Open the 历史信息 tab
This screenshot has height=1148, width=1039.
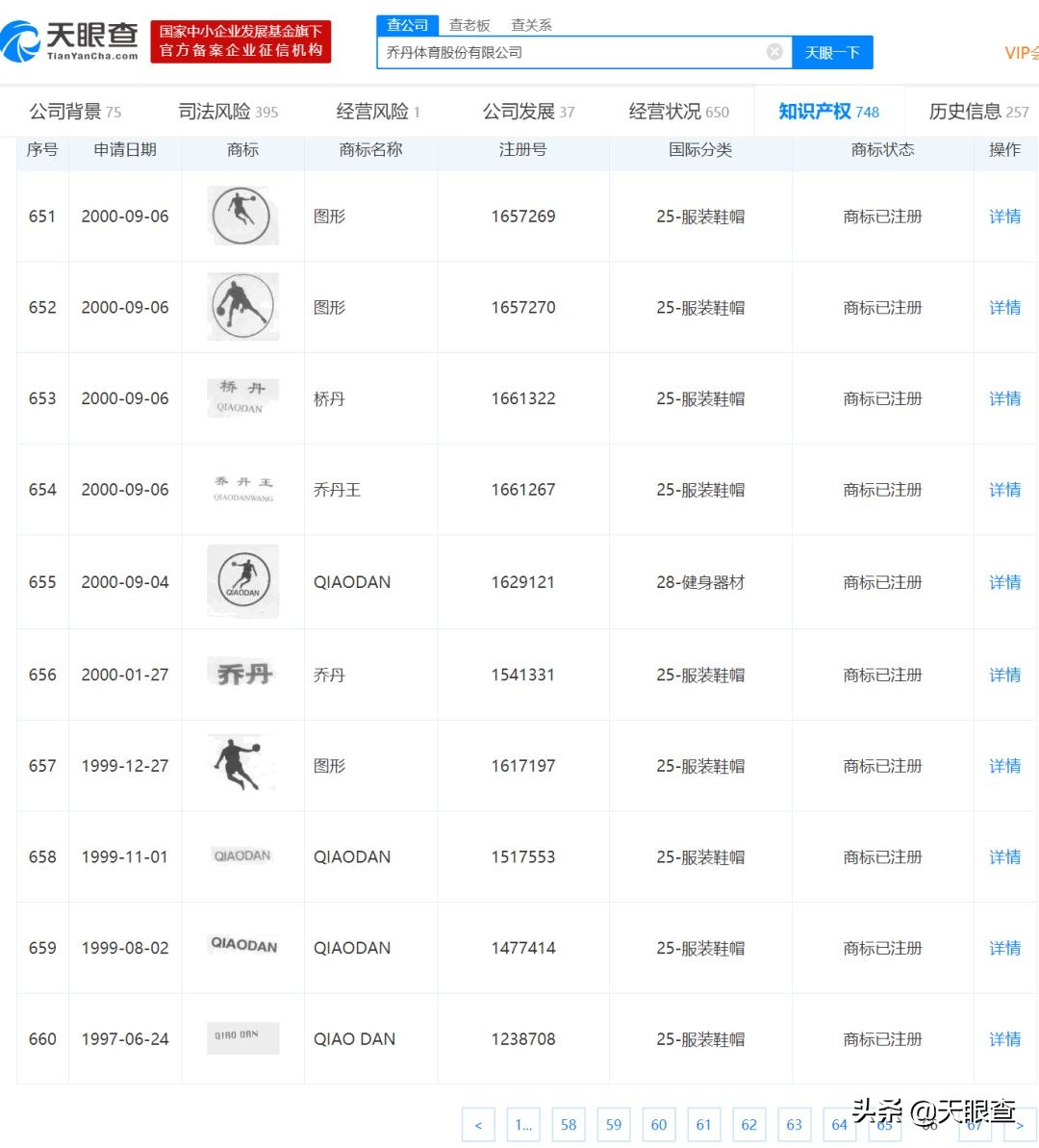point(979,112)
